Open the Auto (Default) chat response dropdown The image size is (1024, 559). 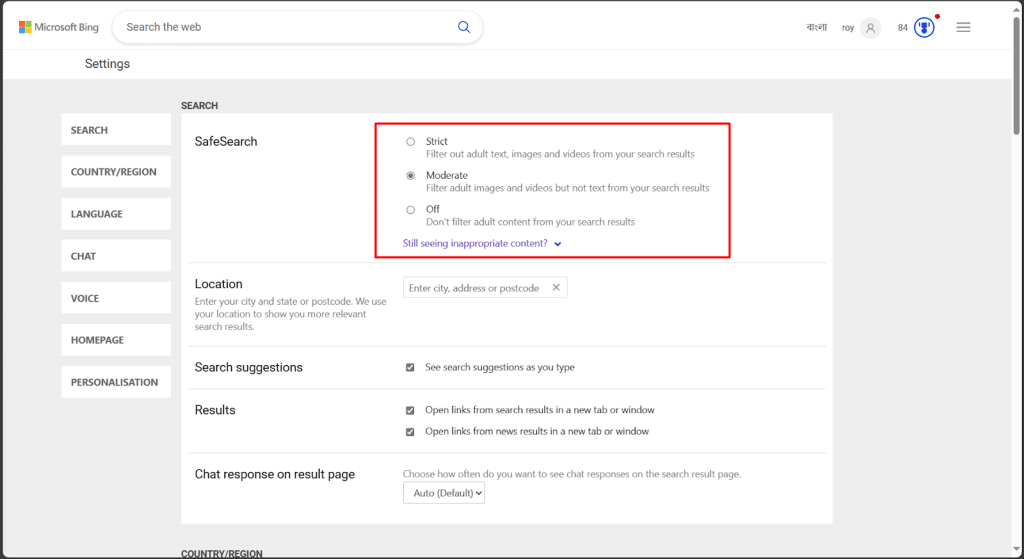pyautogui.click(x=444, y=493)
